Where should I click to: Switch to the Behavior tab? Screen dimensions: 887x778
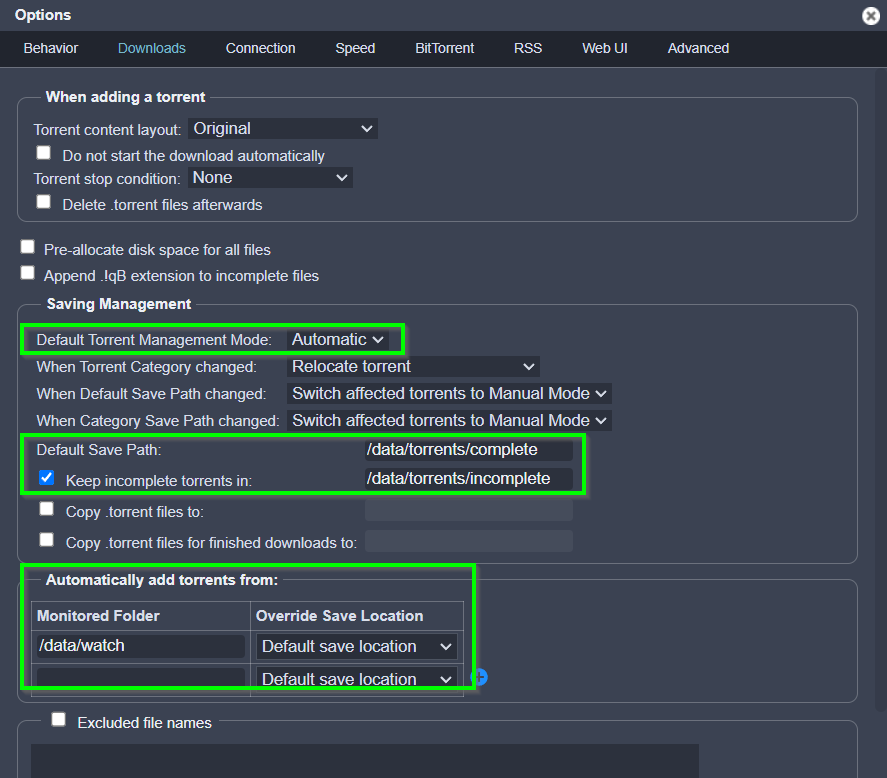[51, 48]
